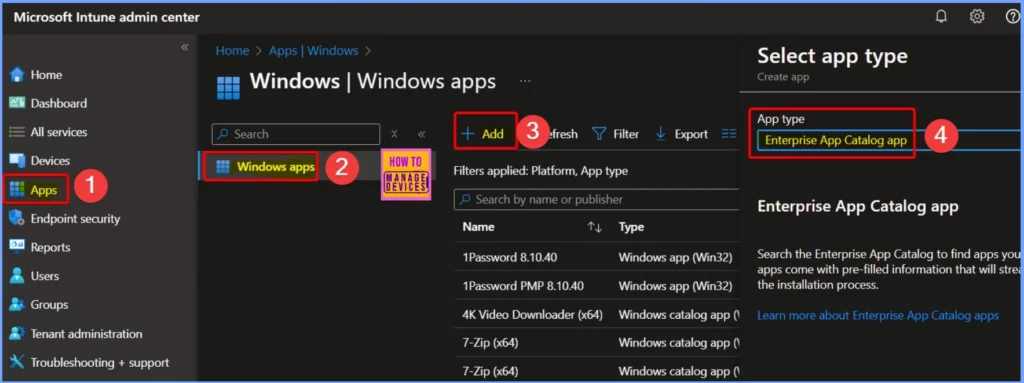Click the Apps | Windows breadcrumb link
Viewport: 1024px width, 383px height.
click(313, 50)
